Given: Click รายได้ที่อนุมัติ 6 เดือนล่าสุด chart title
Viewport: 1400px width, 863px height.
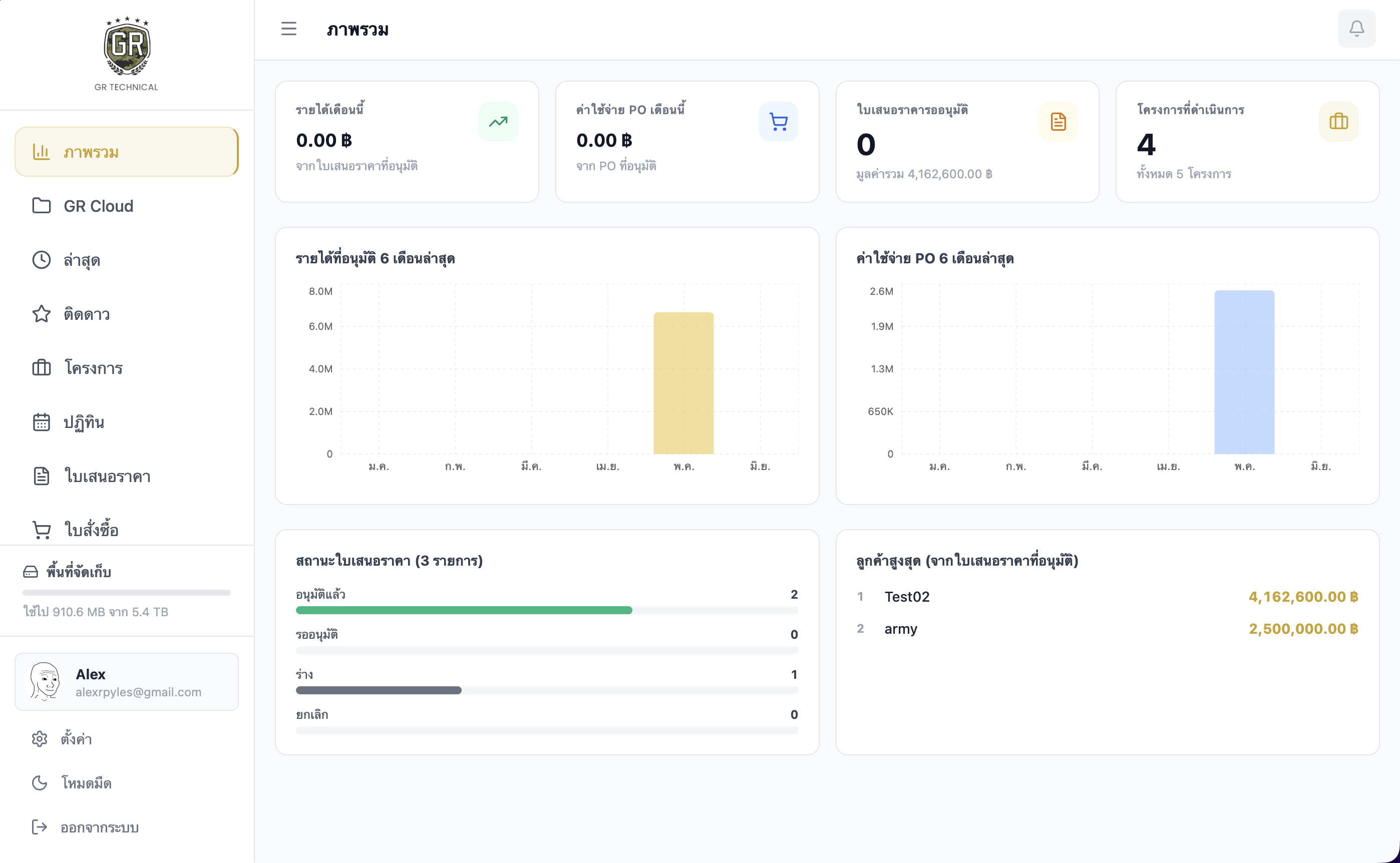Looking at the screenshot, I should click(375, 258).
